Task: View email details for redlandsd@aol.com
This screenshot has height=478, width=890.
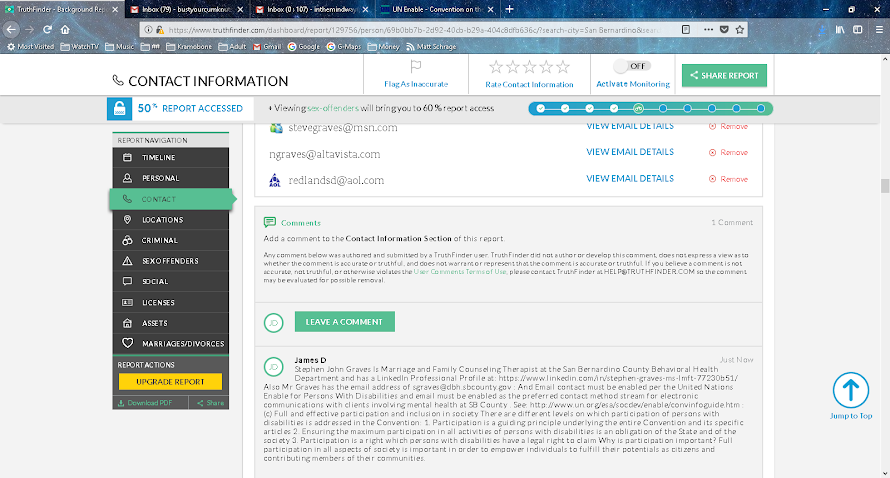Action: click(630, 178)
